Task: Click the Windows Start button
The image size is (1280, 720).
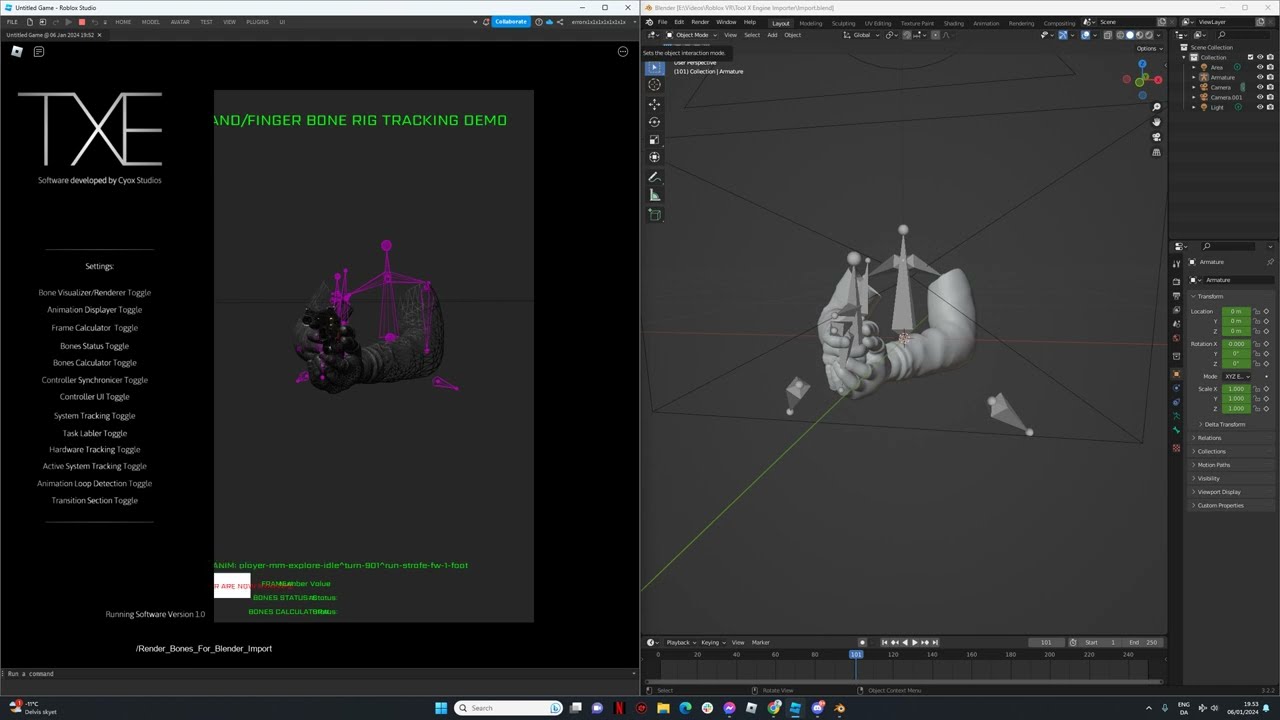Action: point(441,708)
